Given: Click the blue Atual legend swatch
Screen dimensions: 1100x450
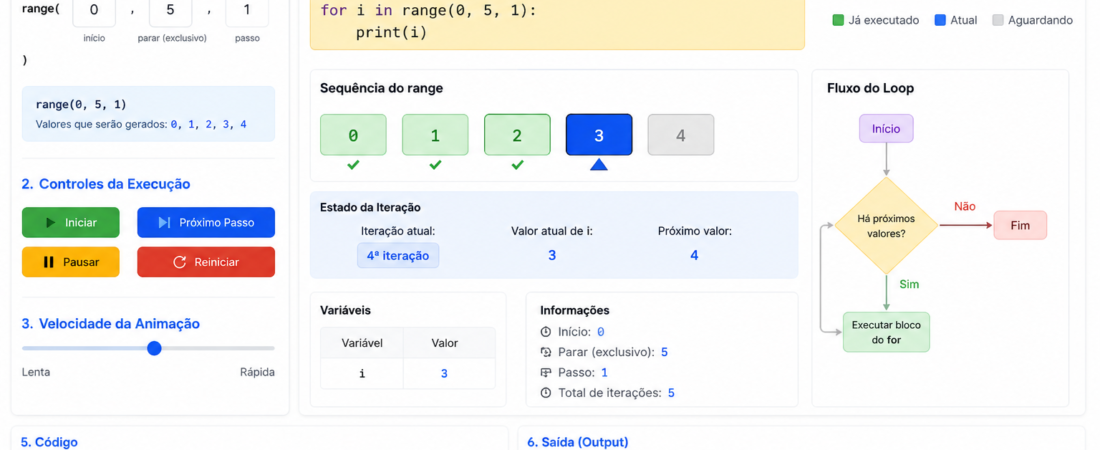Looking at the screenshot, I should [940, 20].
